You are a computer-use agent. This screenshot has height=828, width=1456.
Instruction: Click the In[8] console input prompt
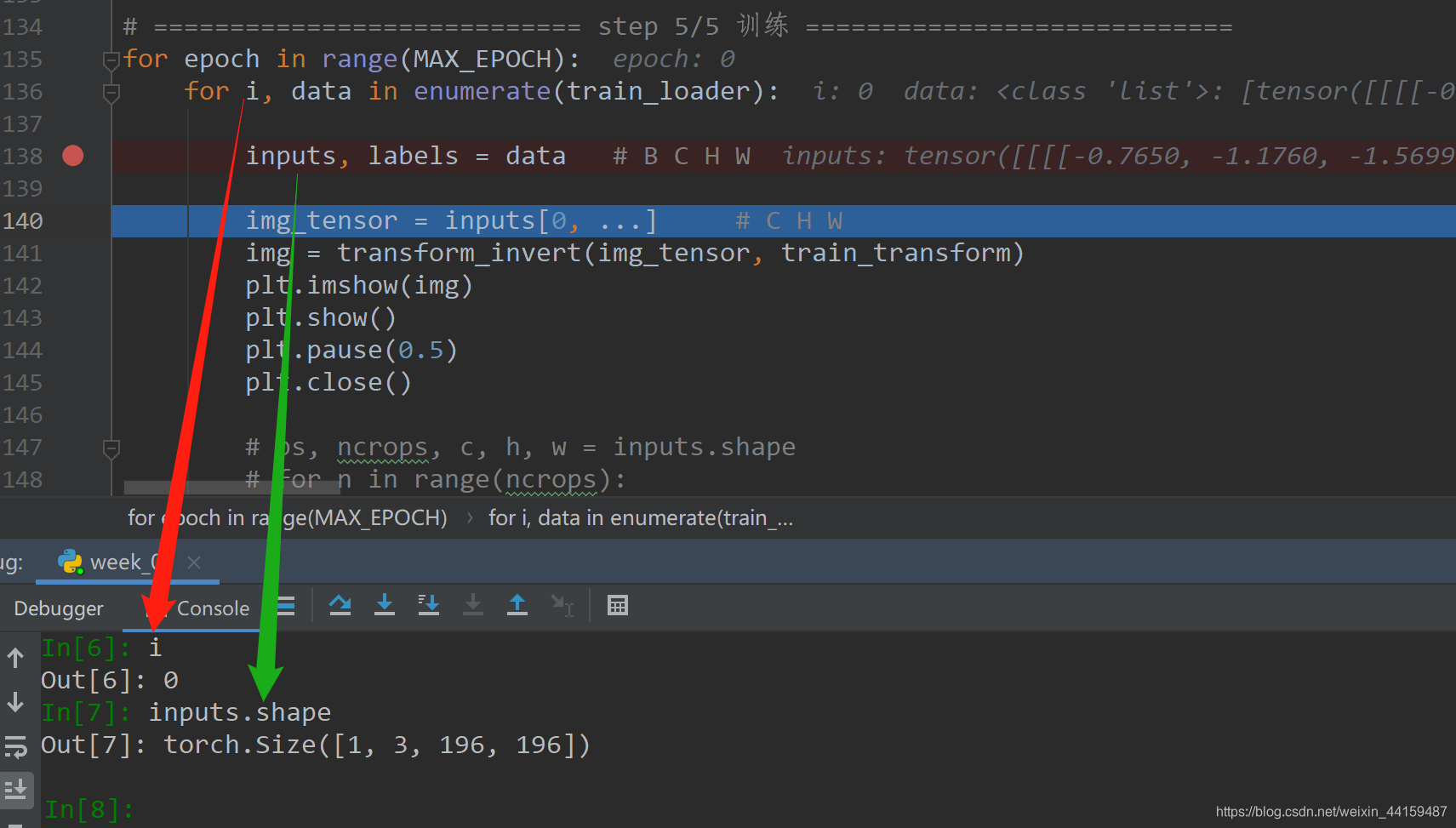[89, 809]
